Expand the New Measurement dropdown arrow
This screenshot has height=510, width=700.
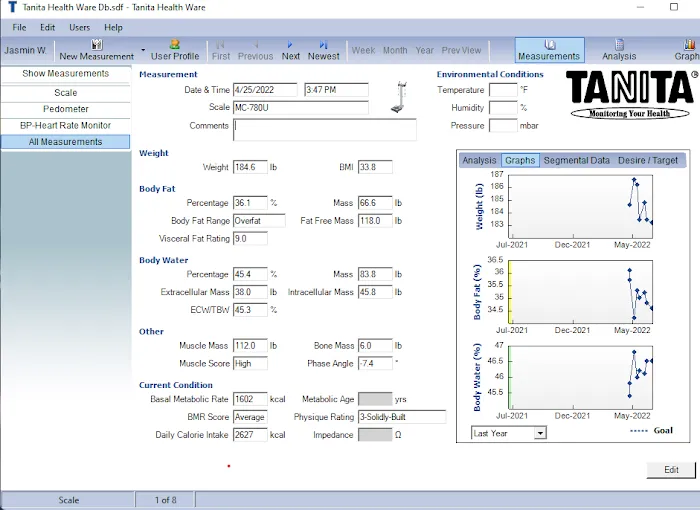(x=143, y=50)
